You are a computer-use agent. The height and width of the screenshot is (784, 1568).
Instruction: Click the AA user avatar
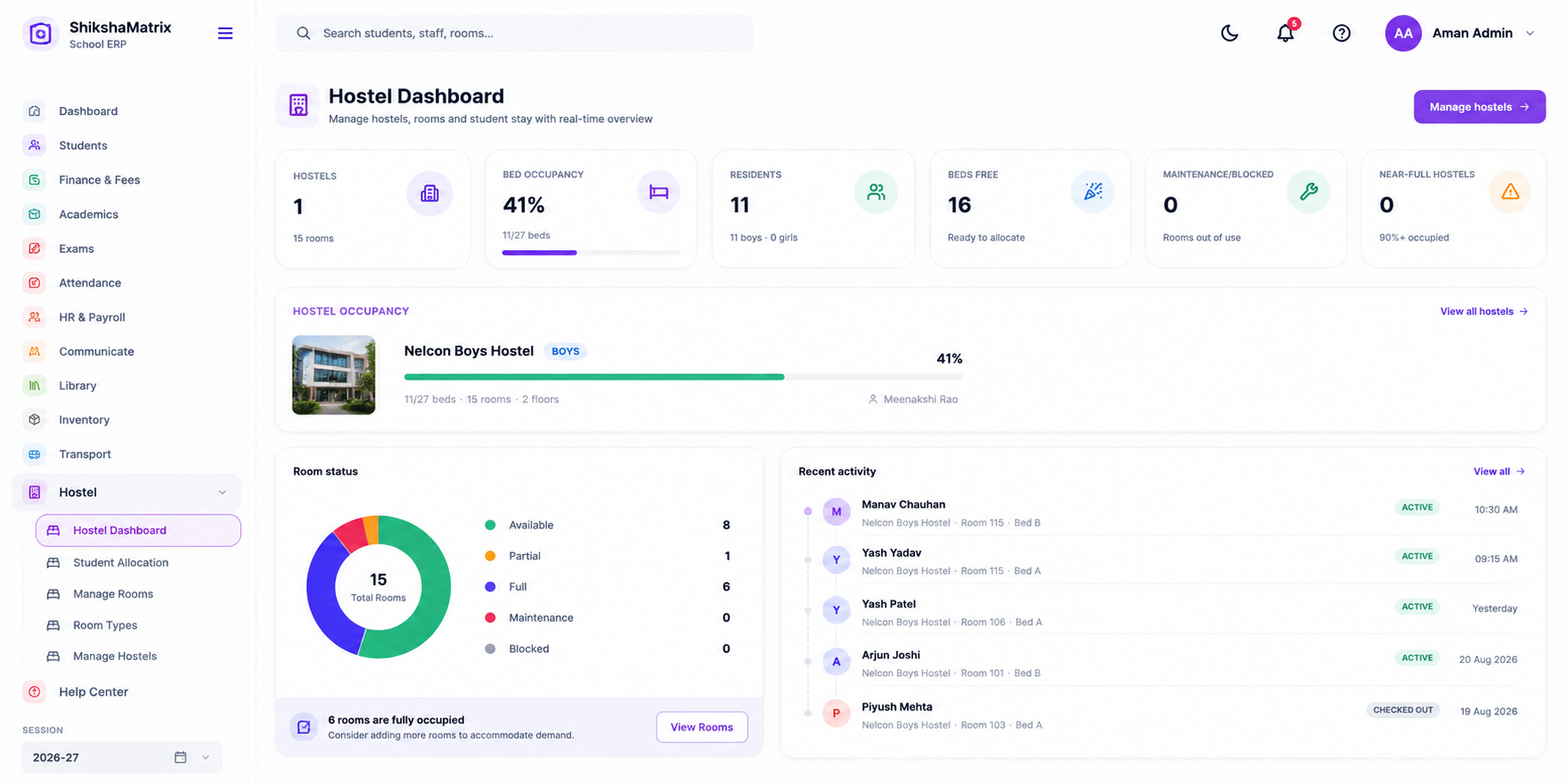[x=1403, y=34]
